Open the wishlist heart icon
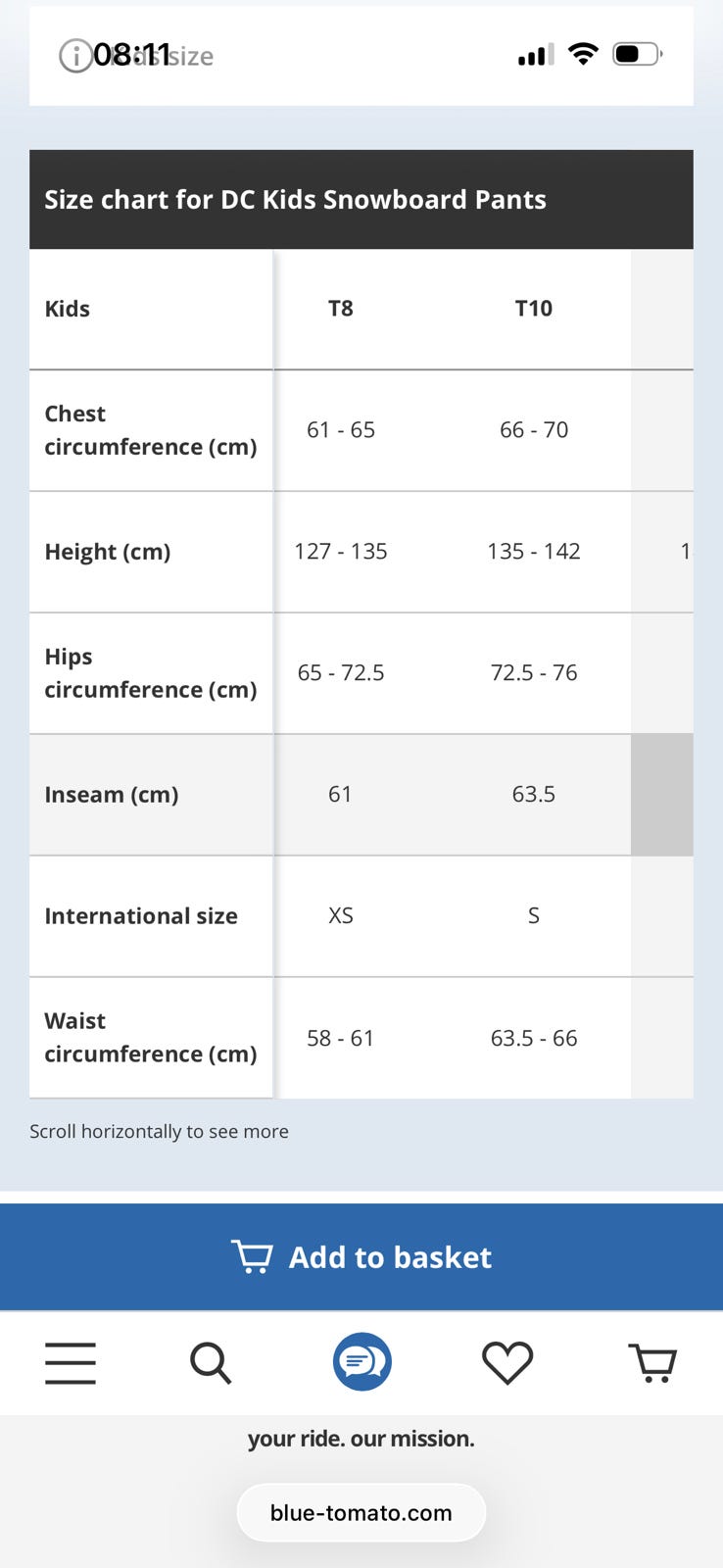 [507, 1362]
